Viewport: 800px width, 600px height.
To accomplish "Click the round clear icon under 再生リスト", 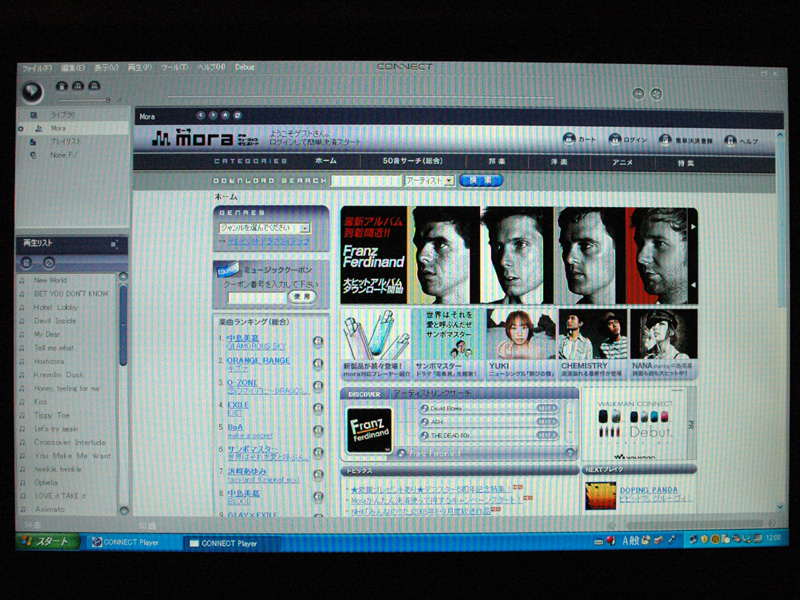I will [48, 263].
